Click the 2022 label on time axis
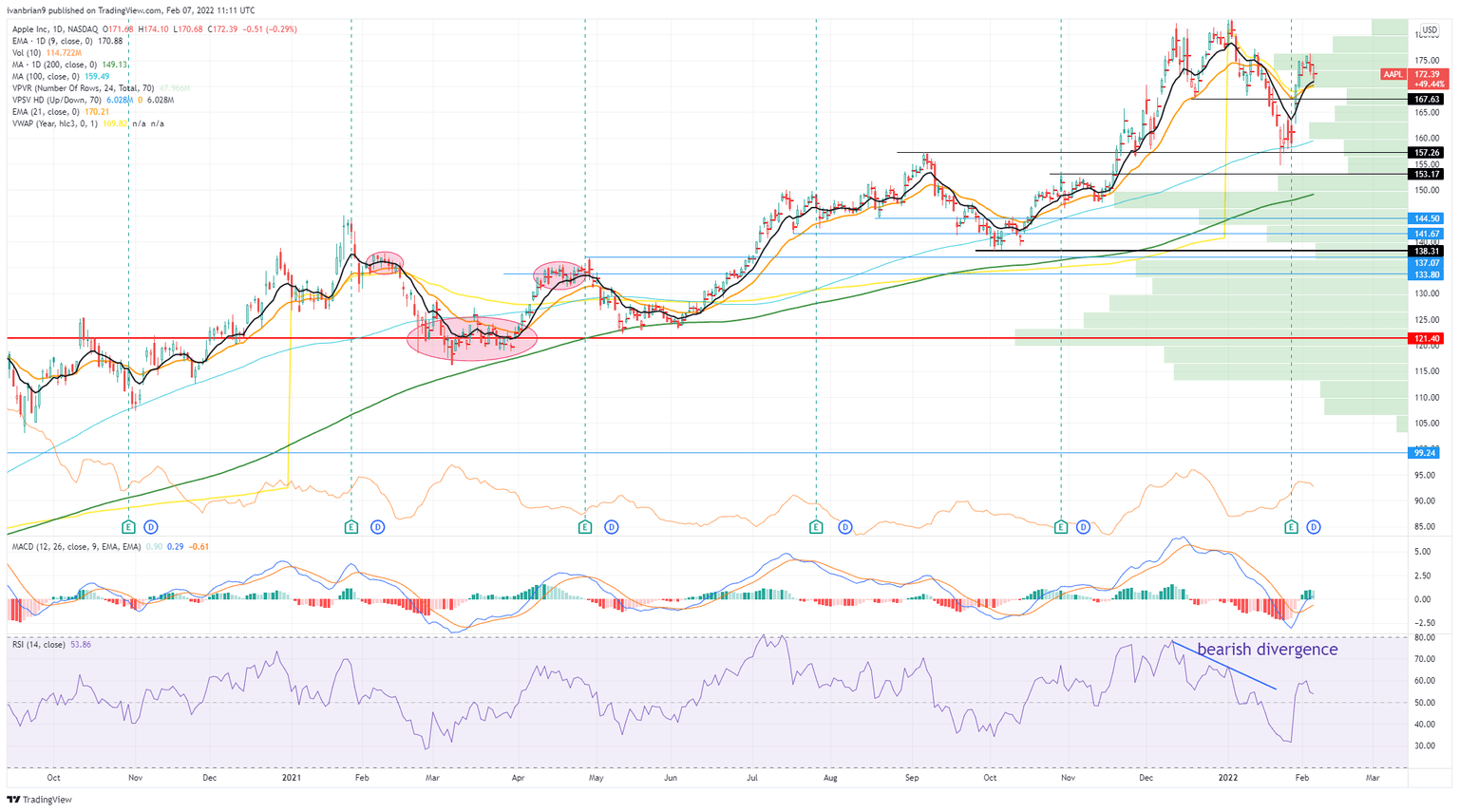The width and height of the screenshot is (1459, 812). (x=1227, y=778)
